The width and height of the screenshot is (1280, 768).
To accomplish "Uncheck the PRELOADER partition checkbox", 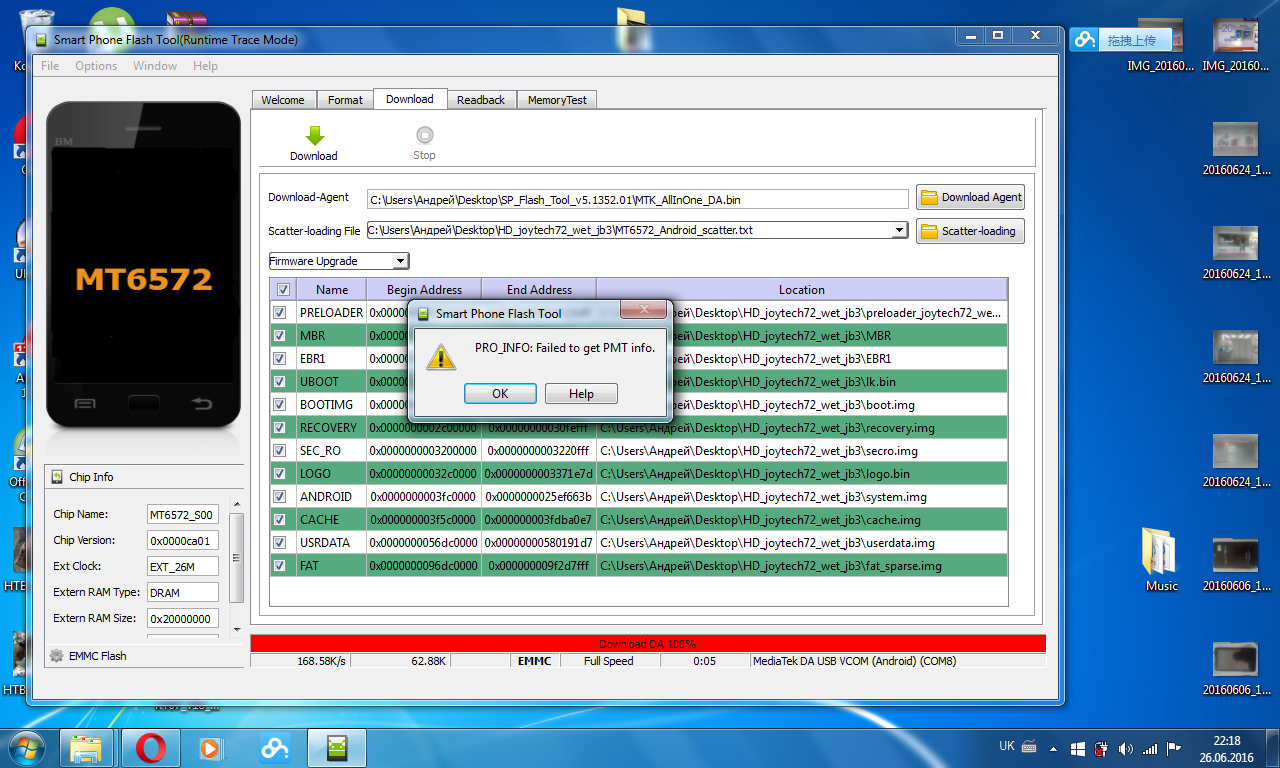I will 280,313.
